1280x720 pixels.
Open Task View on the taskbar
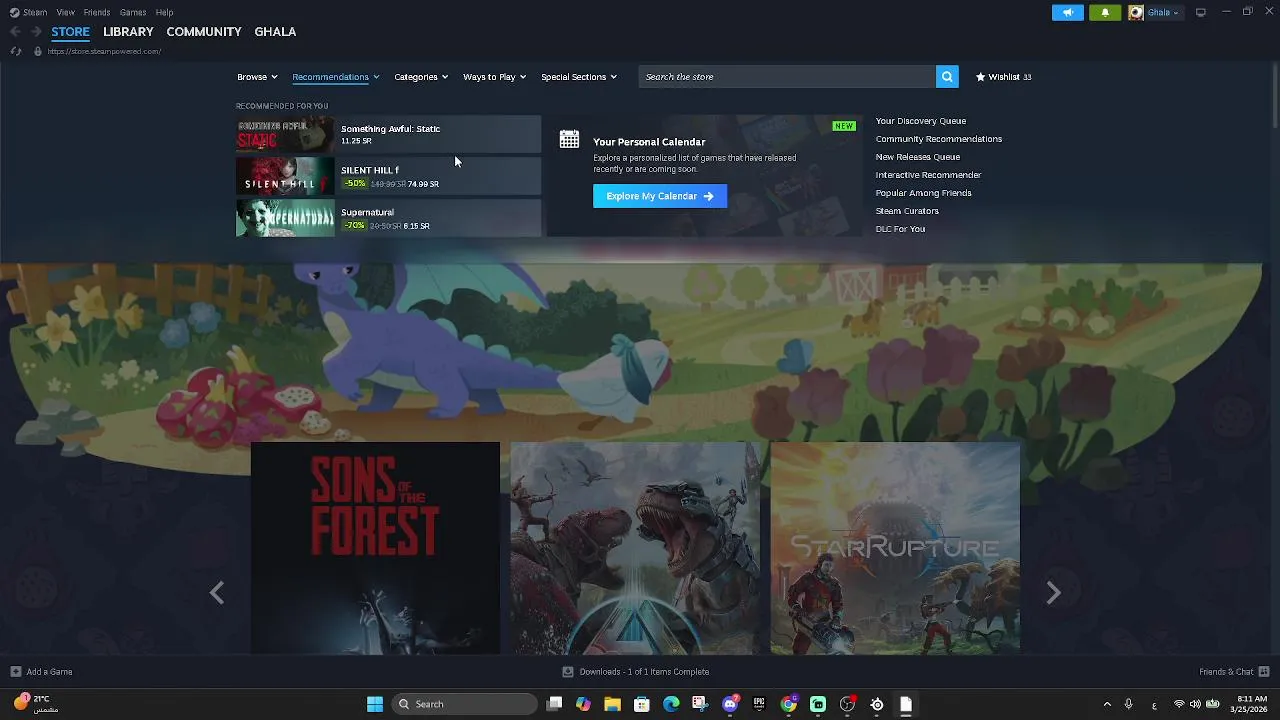(555, 704)
